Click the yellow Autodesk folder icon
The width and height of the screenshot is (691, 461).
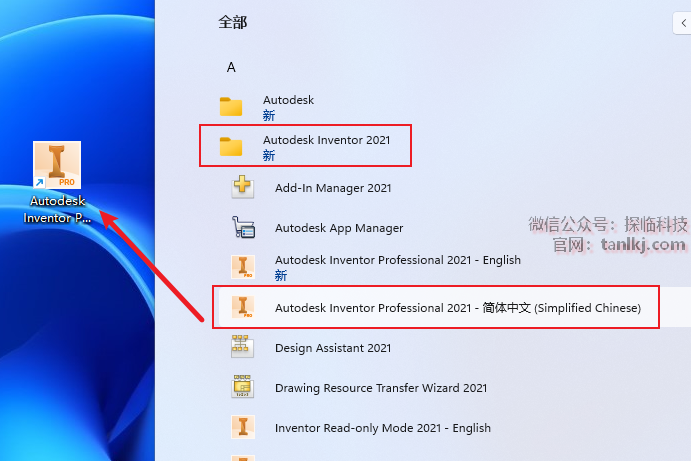pos(231,107)
